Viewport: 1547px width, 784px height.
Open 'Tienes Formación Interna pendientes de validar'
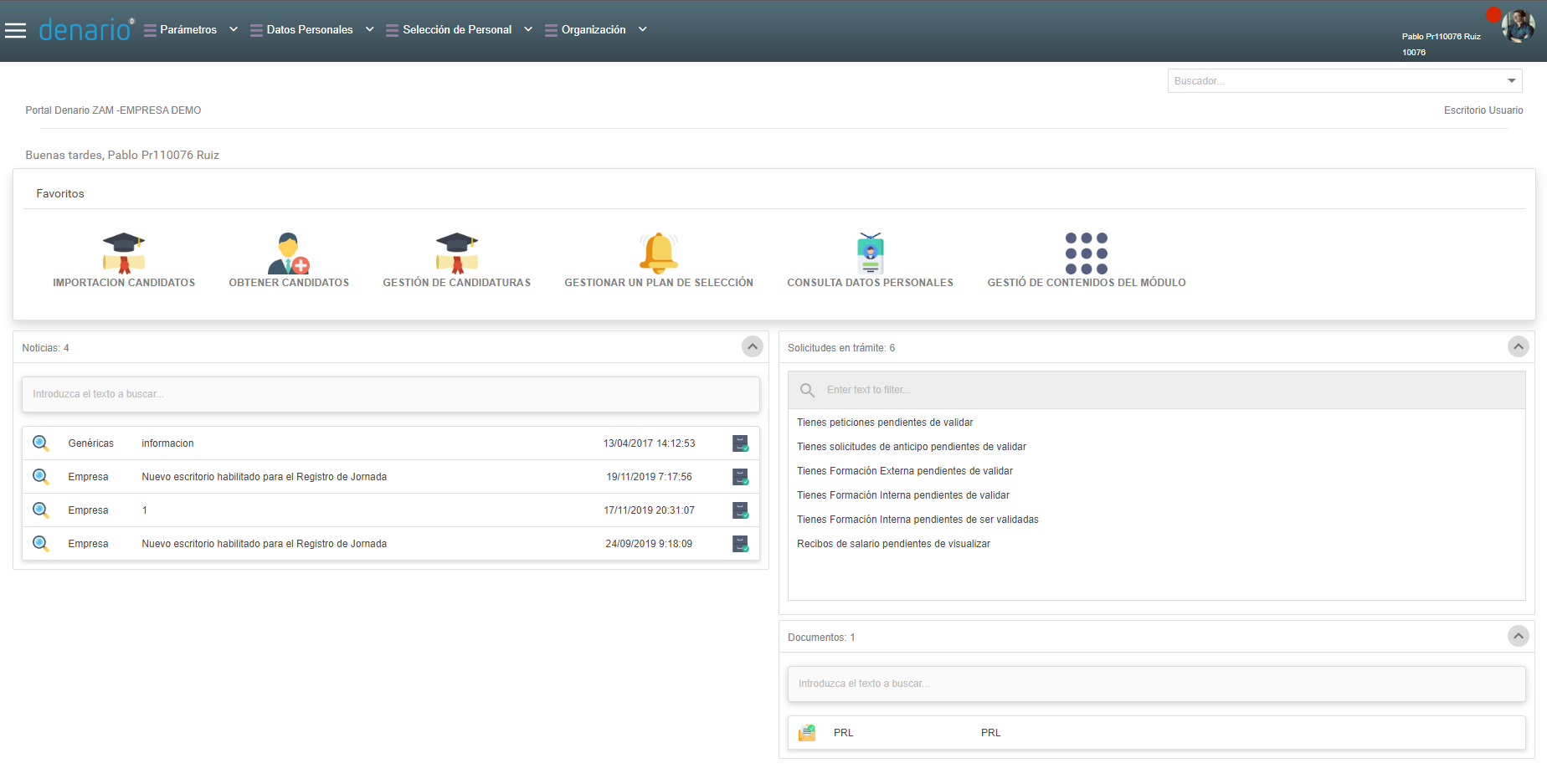903,495
